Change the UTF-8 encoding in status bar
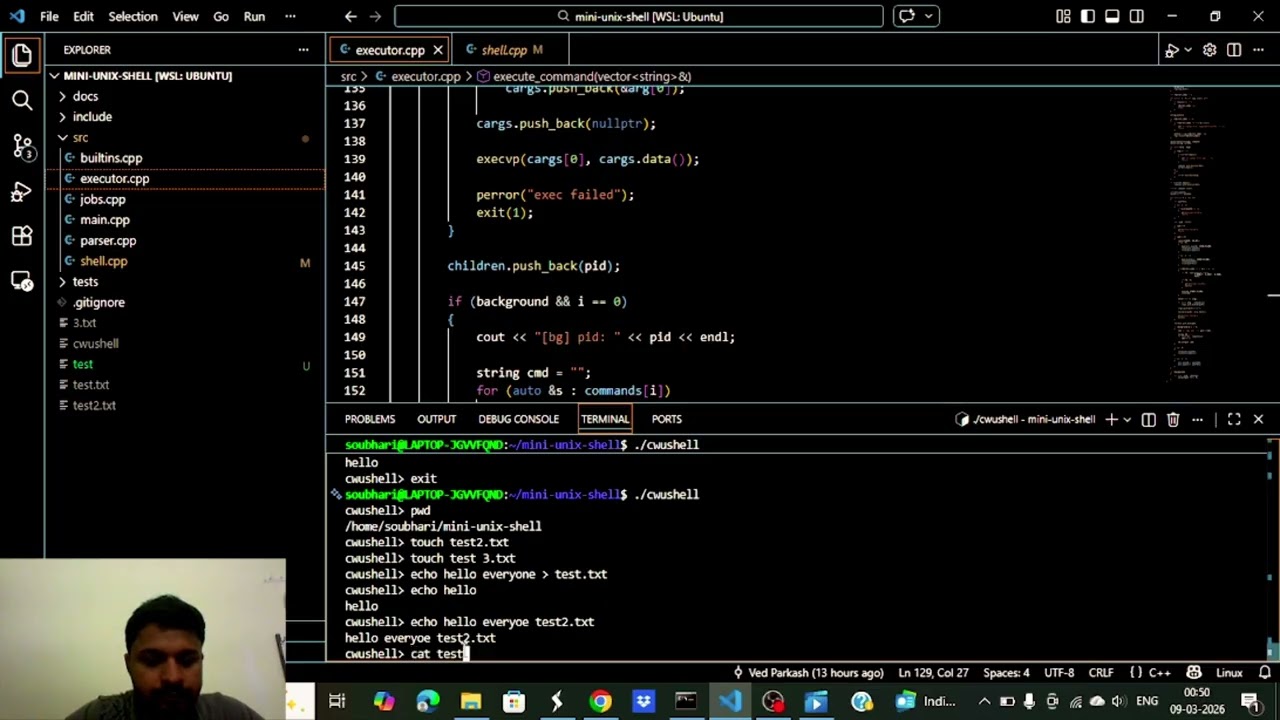Screen dimensions: 1280x720 click(x=1059, y=673)
